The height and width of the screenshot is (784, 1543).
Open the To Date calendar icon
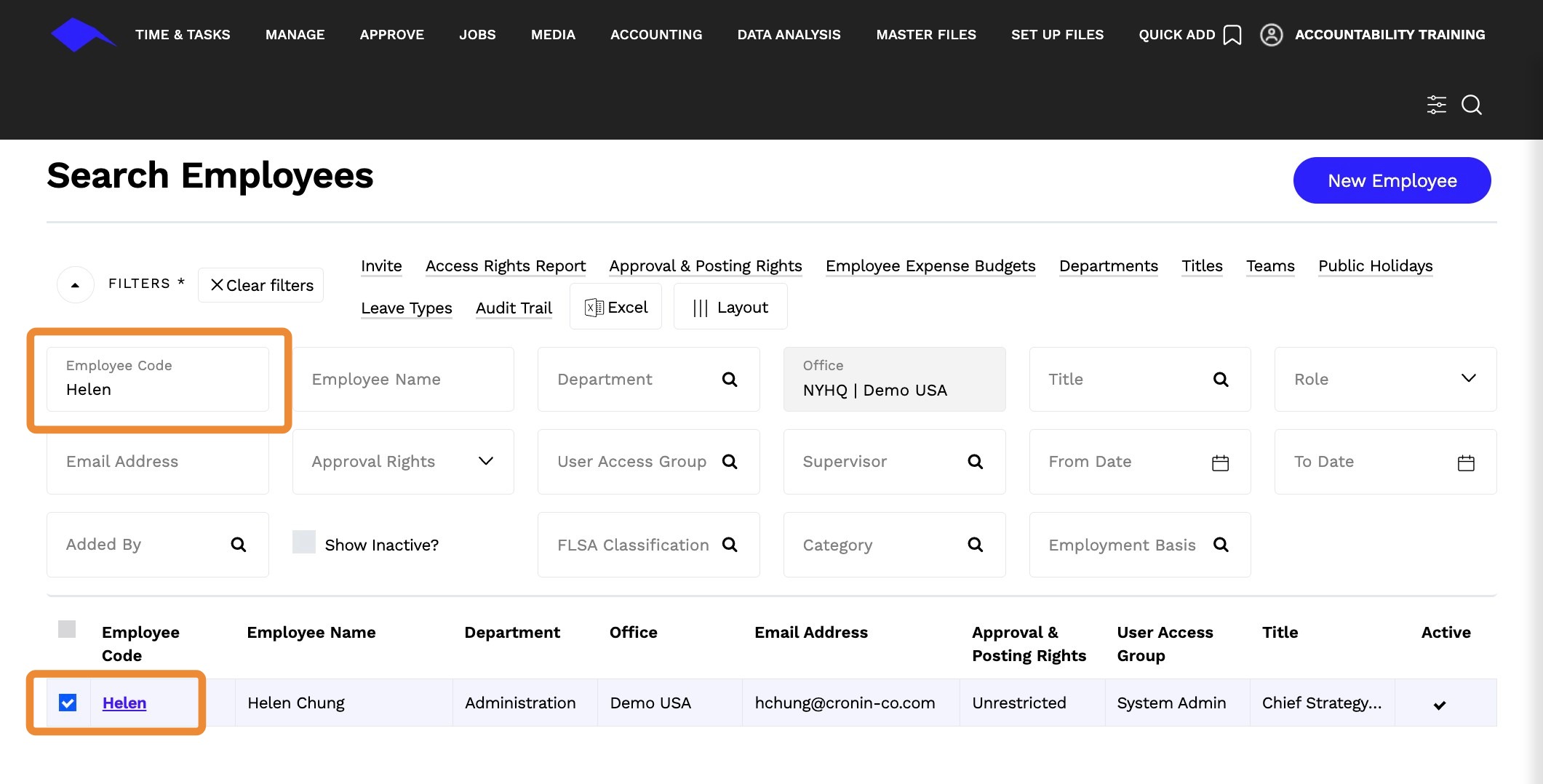point(1466,463)
